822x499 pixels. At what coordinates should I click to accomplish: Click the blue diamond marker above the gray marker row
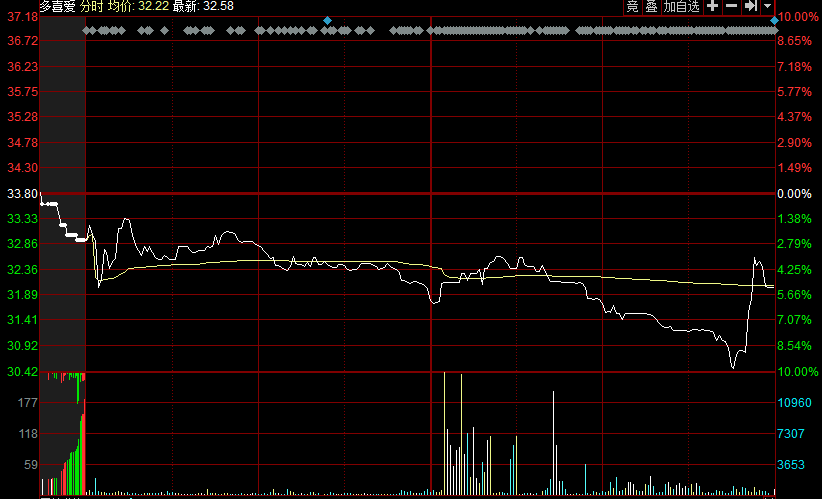coord(327,20)
